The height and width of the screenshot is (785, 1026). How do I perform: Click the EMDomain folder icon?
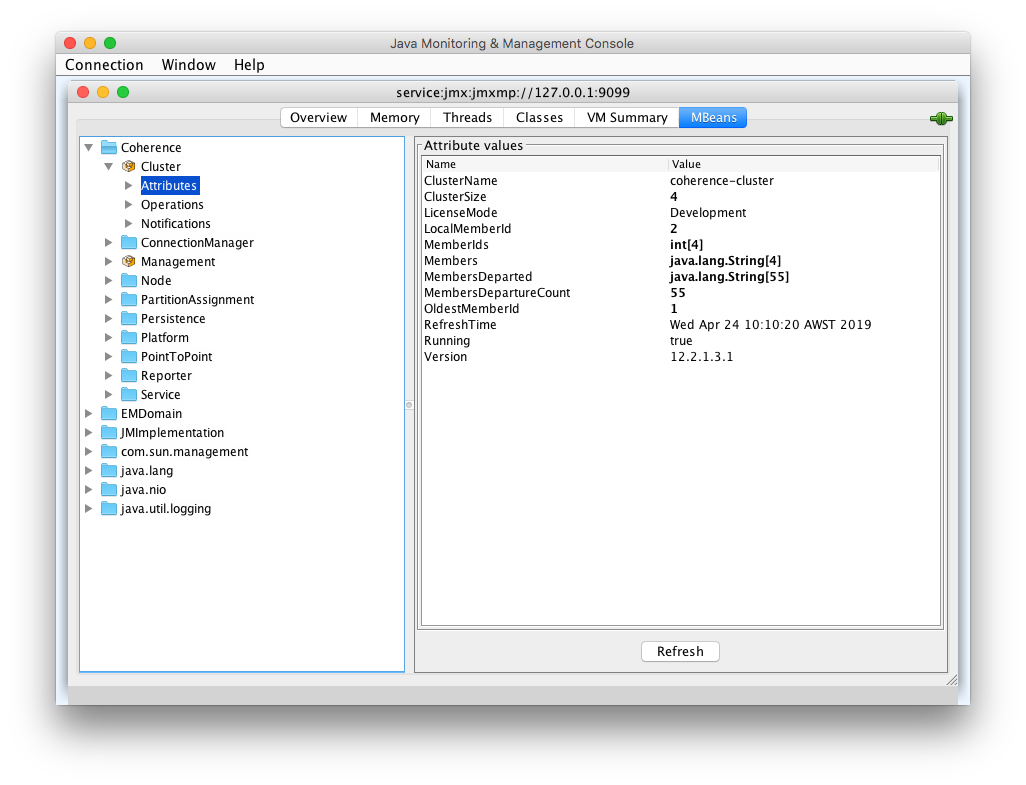pyautogui.click(x=109, y=414)
